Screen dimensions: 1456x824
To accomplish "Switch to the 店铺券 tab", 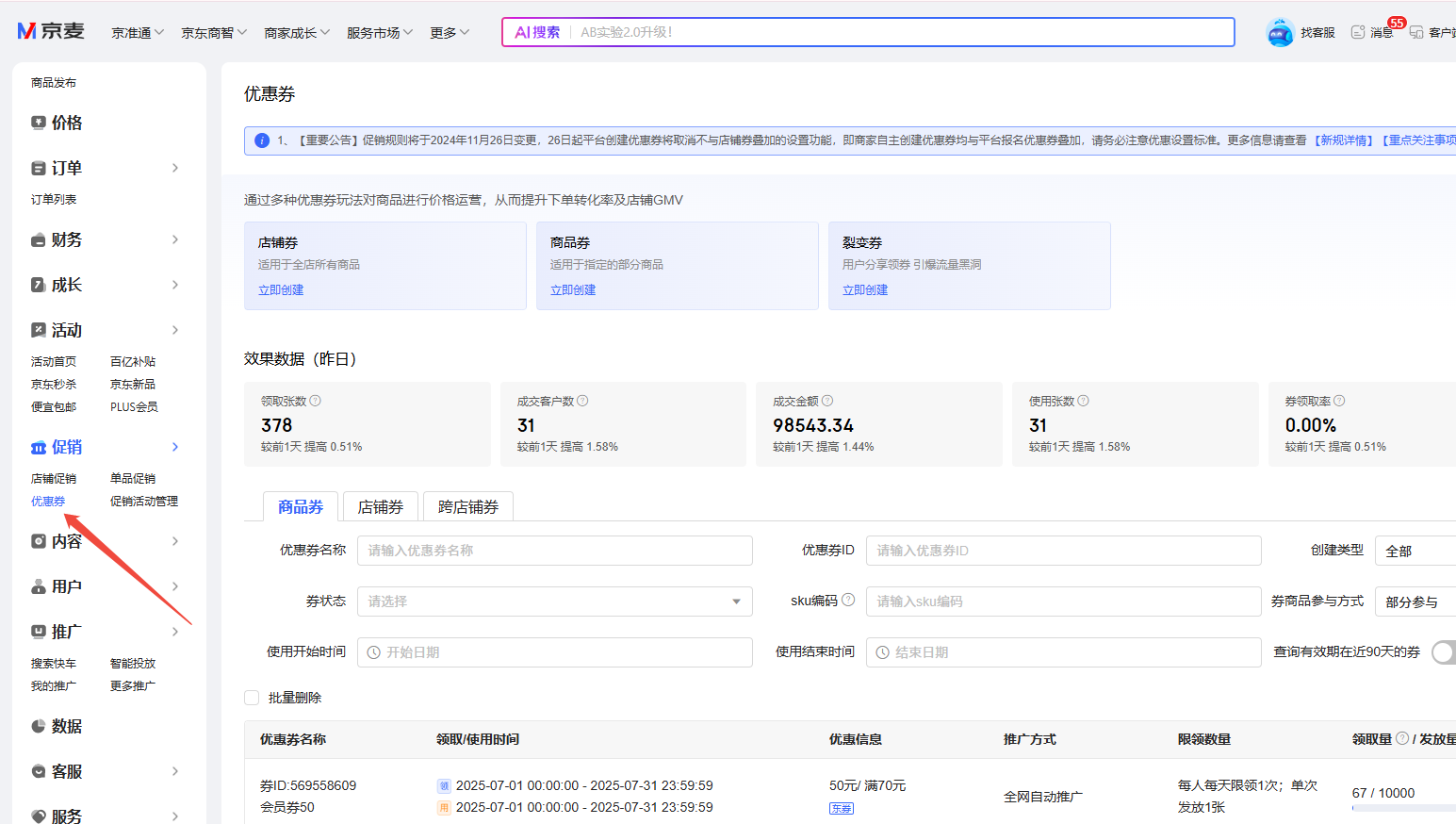I will pos(381,507).
